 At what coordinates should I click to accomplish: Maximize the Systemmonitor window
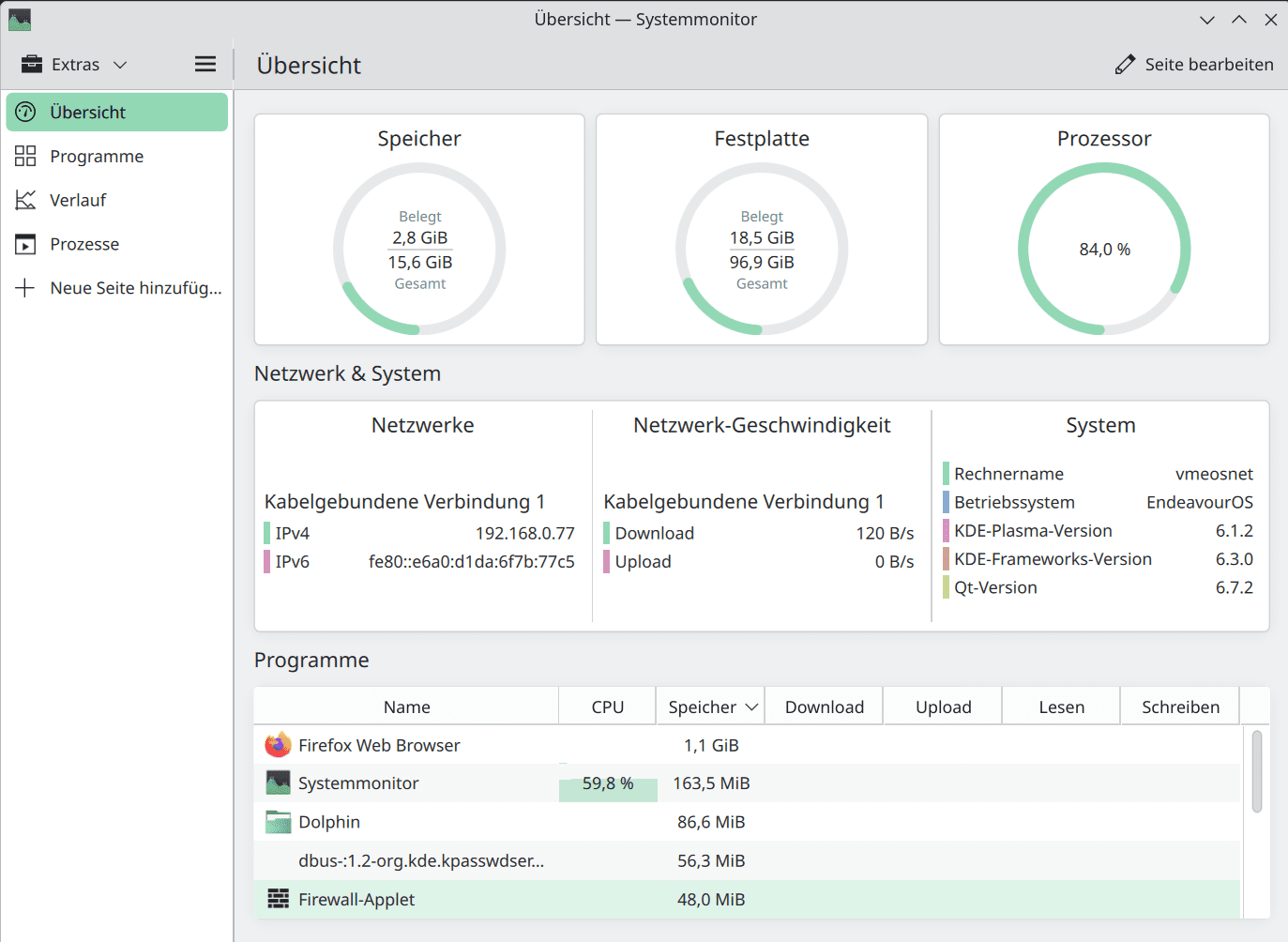coord(1239,20)
